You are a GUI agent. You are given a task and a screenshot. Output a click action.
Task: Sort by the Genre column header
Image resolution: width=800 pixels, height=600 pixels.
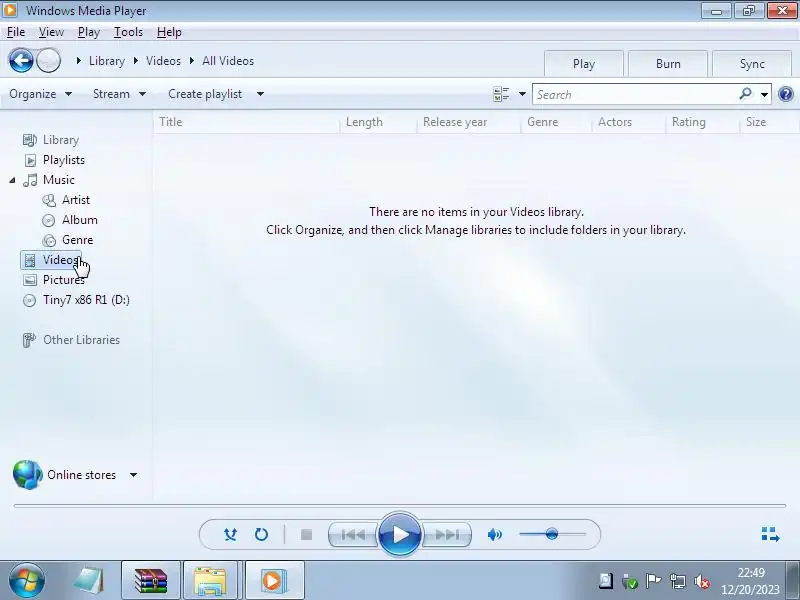556,122
